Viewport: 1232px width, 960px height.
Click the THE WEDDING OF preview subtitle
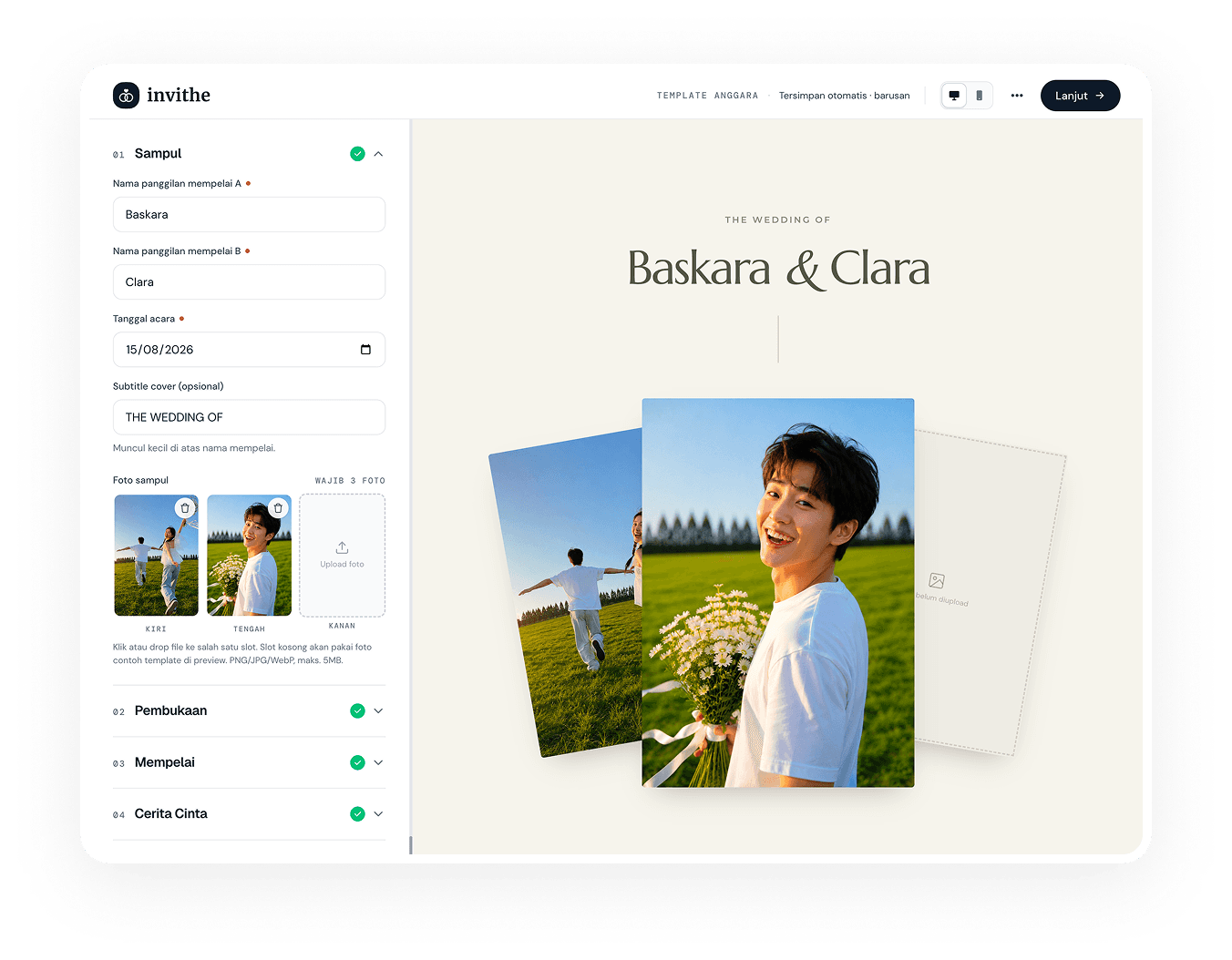tap(777, 220)
